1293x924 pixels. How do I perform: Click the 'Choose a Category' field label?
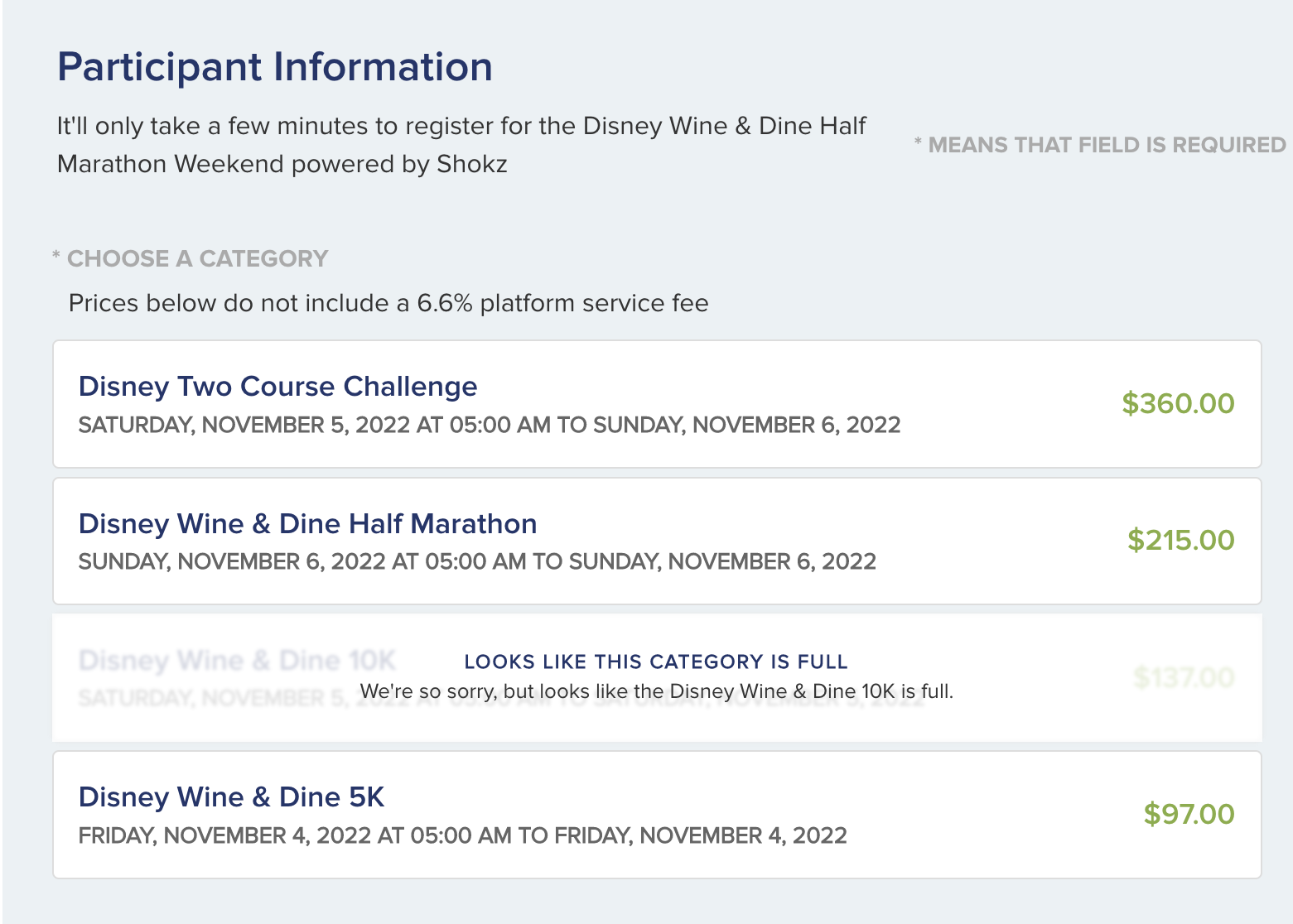(197, 259)
